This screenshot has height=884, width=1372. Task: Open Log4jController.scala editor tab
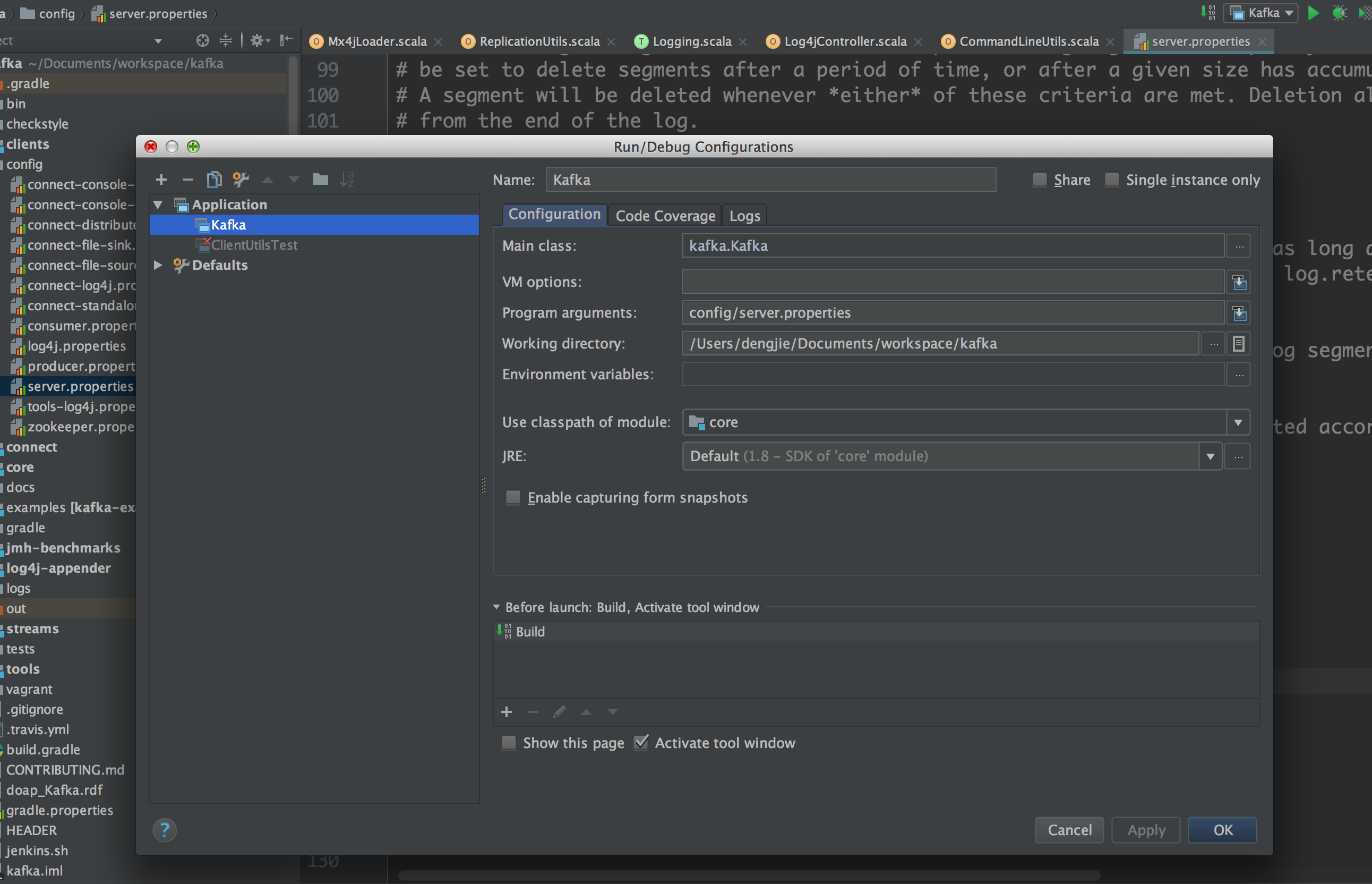(845, 41)
